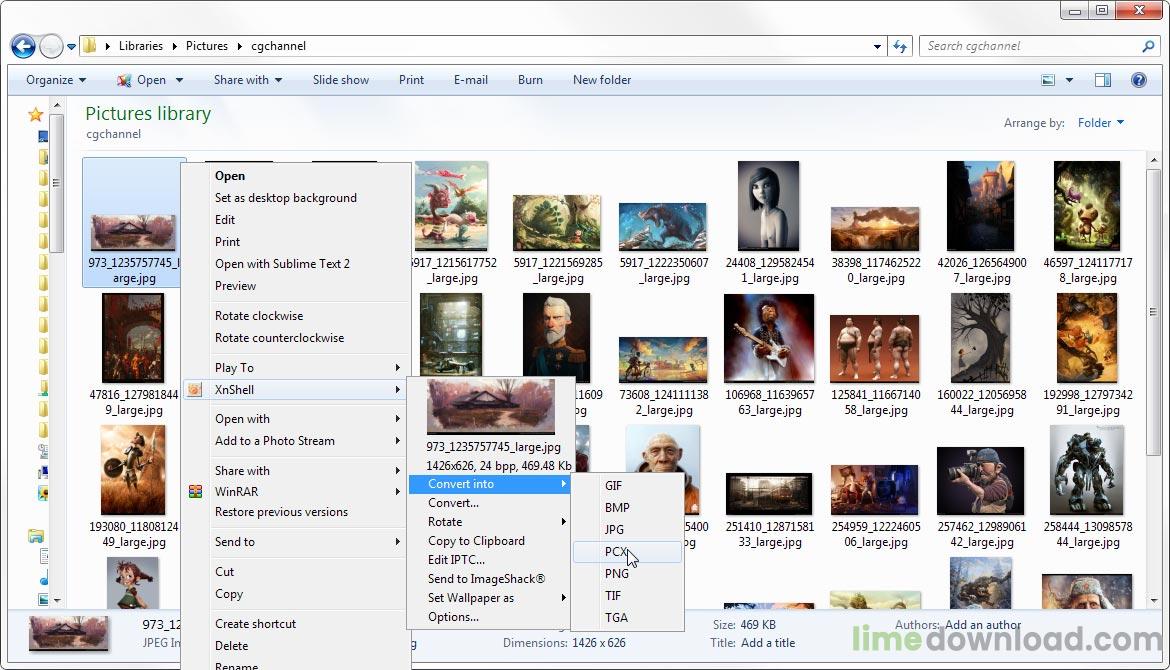Screen dimensions: 1170x670
Task: Open the XnShell submenu icon
Action: click(x=194, y=389)
